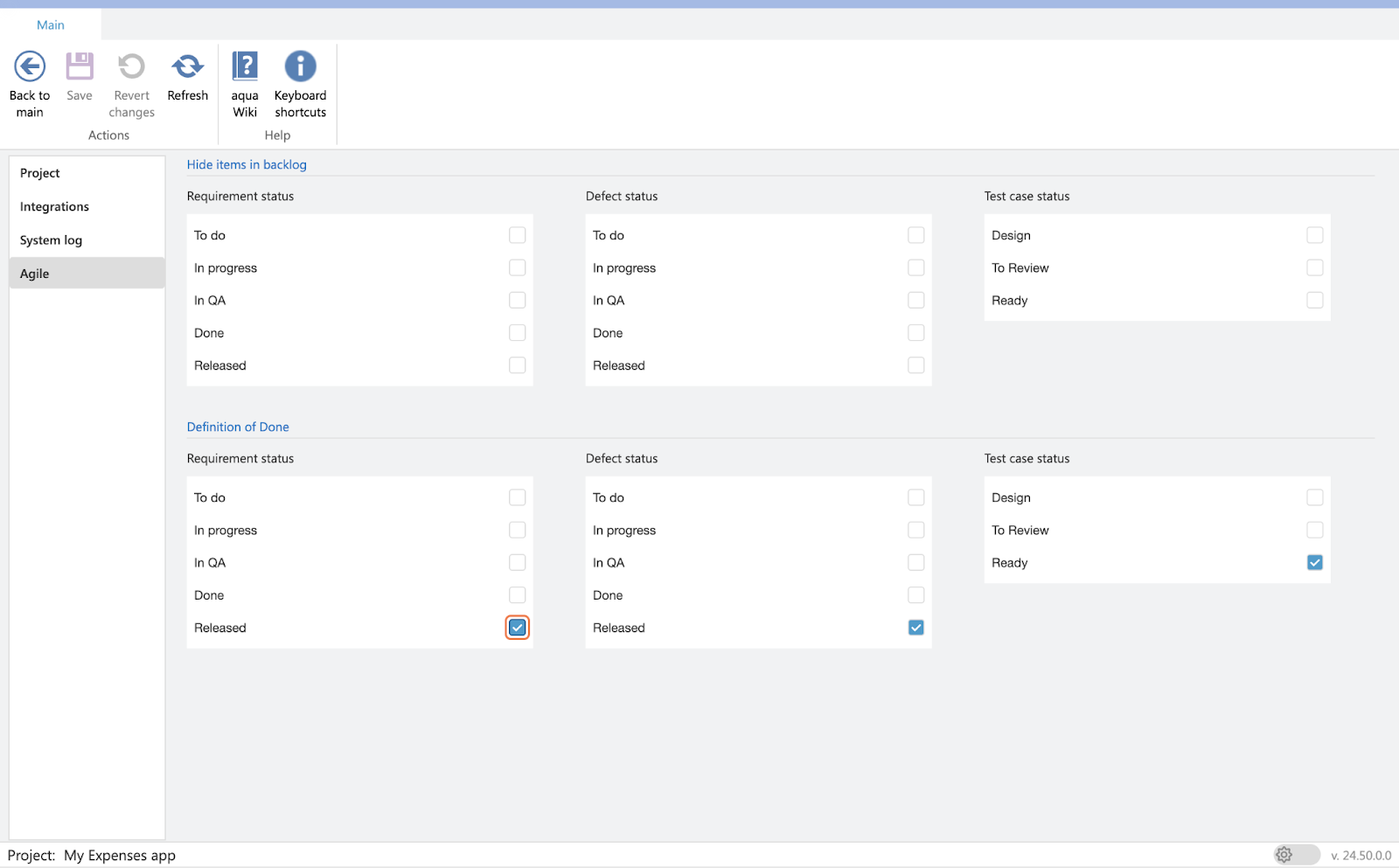
Task: Click the Definition of Done heading
Action: 238,427
